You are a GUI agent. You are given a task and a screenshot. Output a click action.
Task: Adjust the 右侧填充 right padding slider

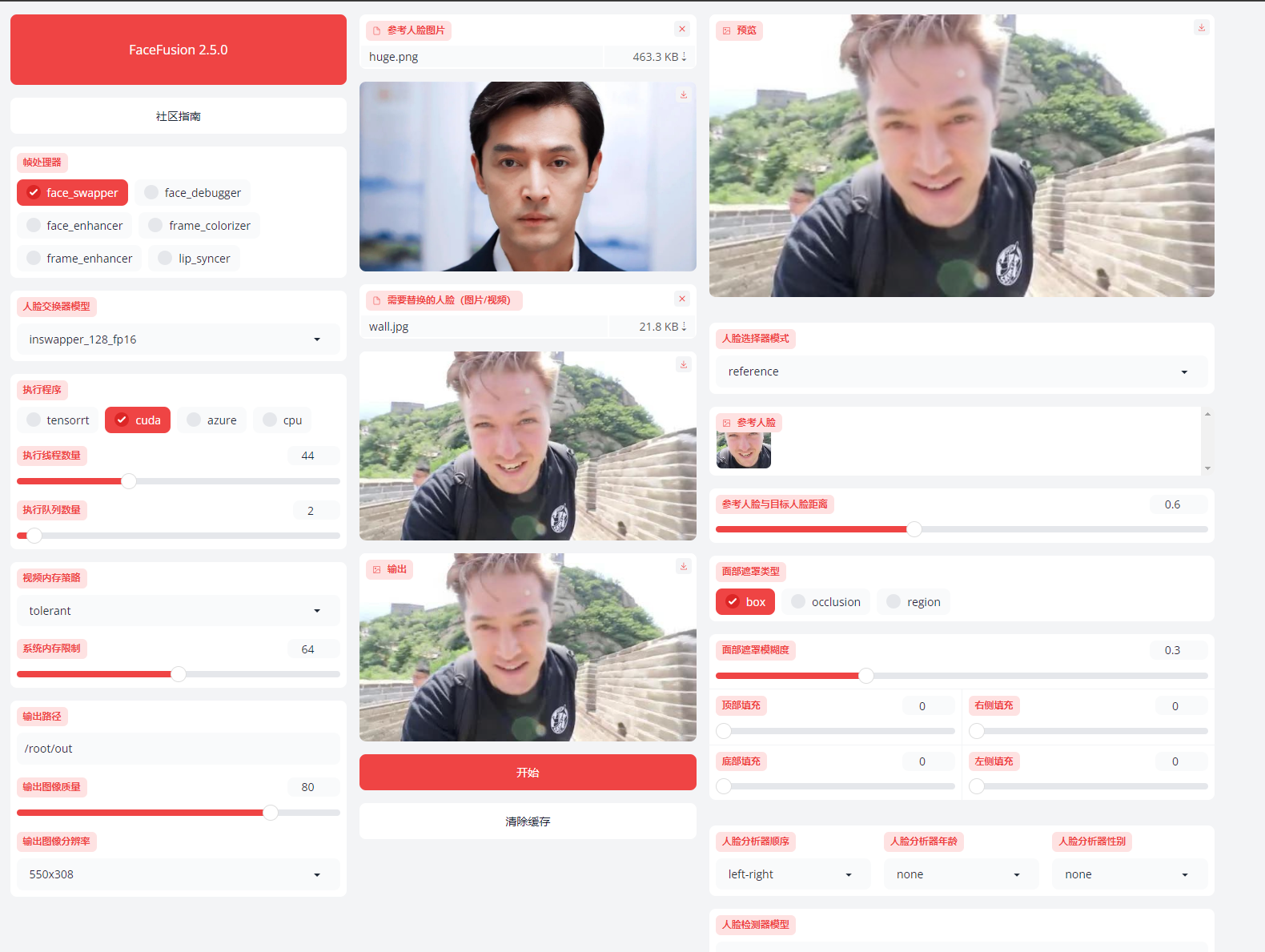click(1088, 731)
